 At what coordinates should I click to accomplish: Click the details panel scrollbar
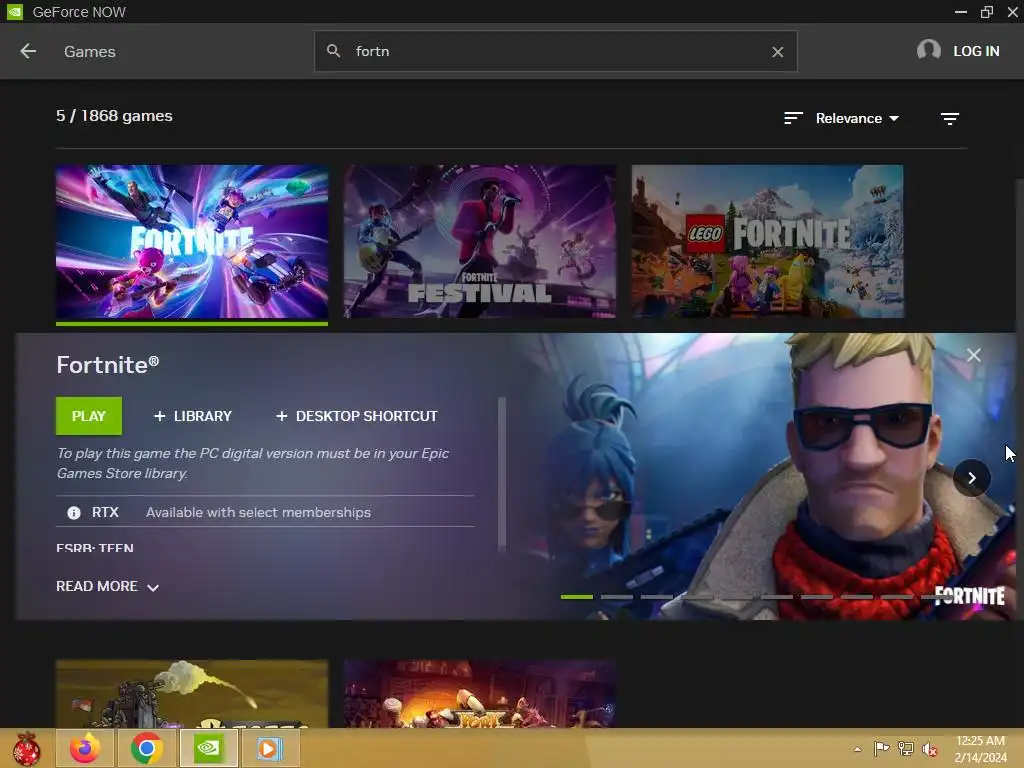[502, 475]
